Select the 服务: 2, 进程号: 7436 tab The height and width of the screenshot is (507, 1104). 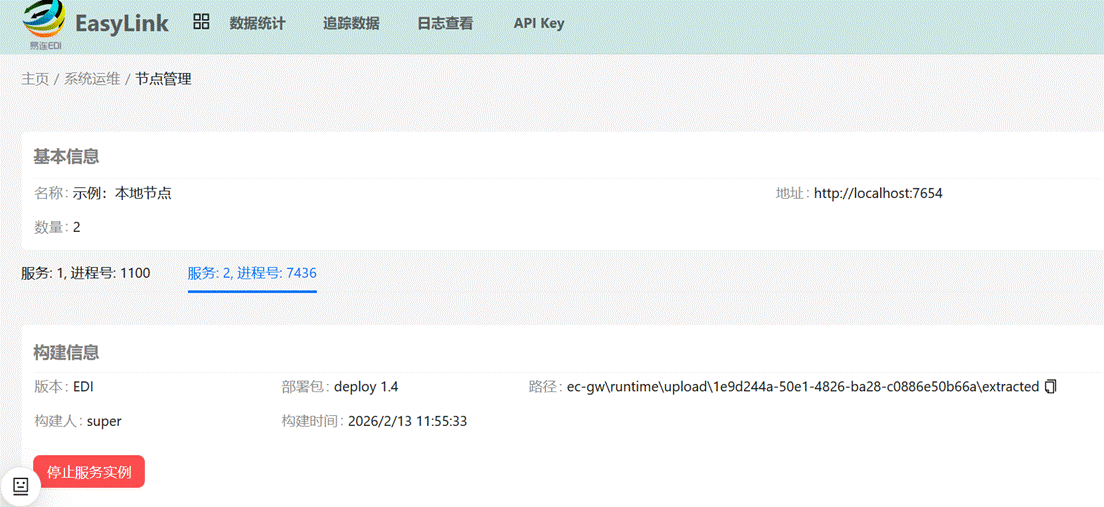point(252,272)
